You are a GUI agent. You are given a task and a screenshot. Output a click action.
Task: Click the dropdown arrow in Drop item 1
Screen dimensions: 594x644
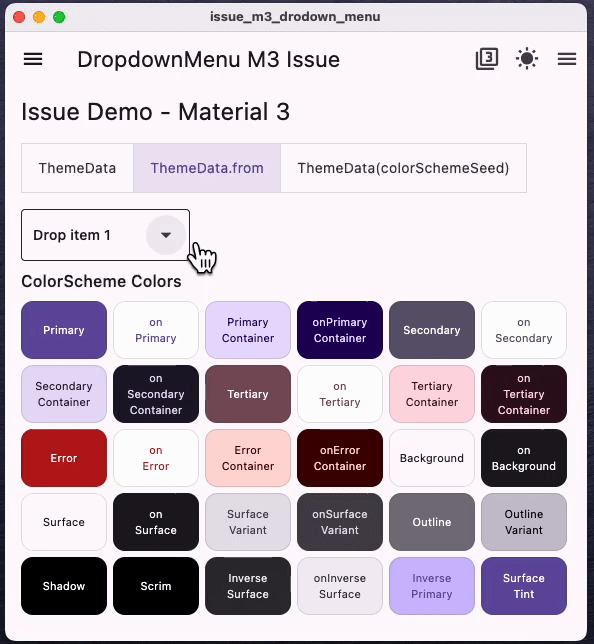coord(166,235)
